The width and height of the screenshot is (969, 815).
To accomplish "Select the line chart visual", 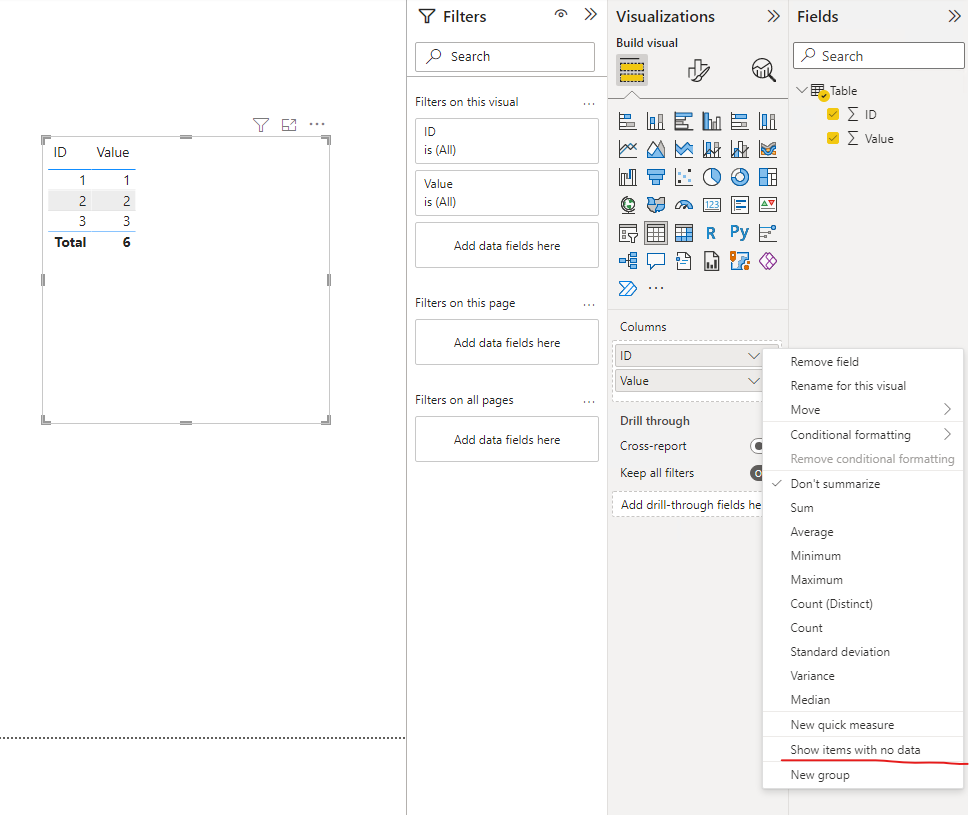I will click(627, 149).
